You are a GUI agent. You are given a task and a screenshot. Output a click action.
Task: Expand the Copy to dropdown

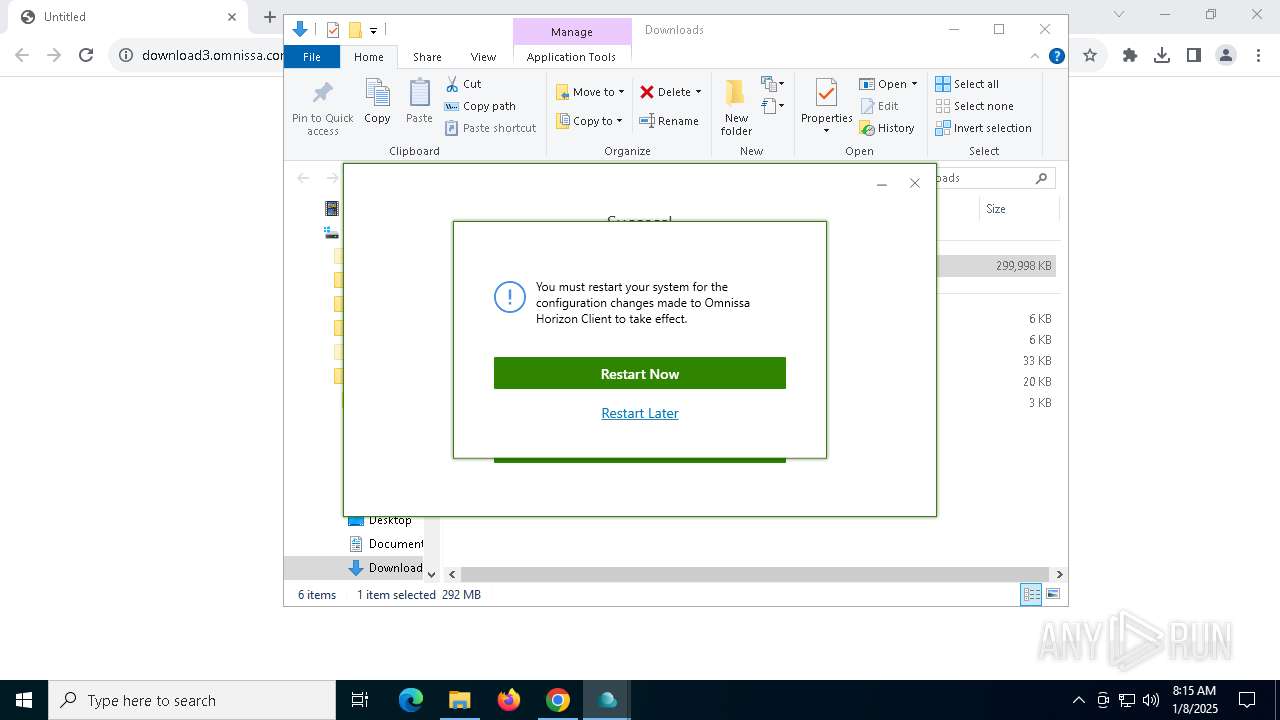619,121
